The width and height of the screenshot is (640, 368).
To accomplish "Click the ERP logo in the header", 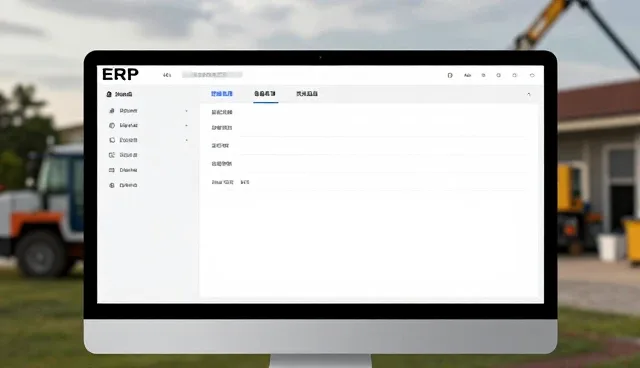I will (x=120, y=75).
